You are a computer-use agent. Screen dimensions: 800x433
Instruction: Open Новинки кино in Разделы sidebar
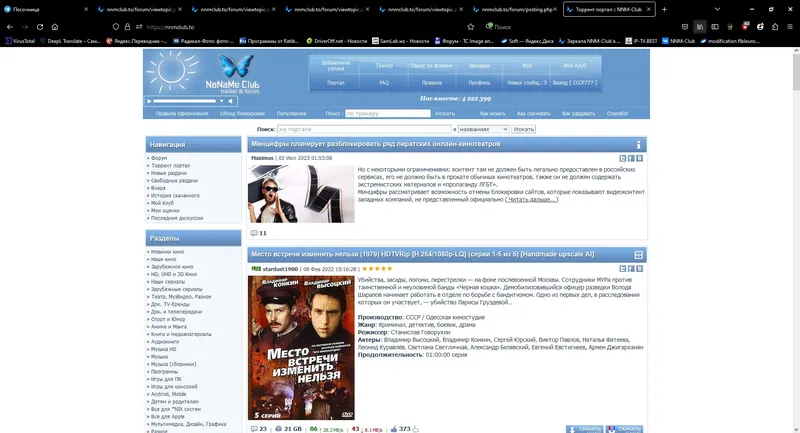pos(167,252)
